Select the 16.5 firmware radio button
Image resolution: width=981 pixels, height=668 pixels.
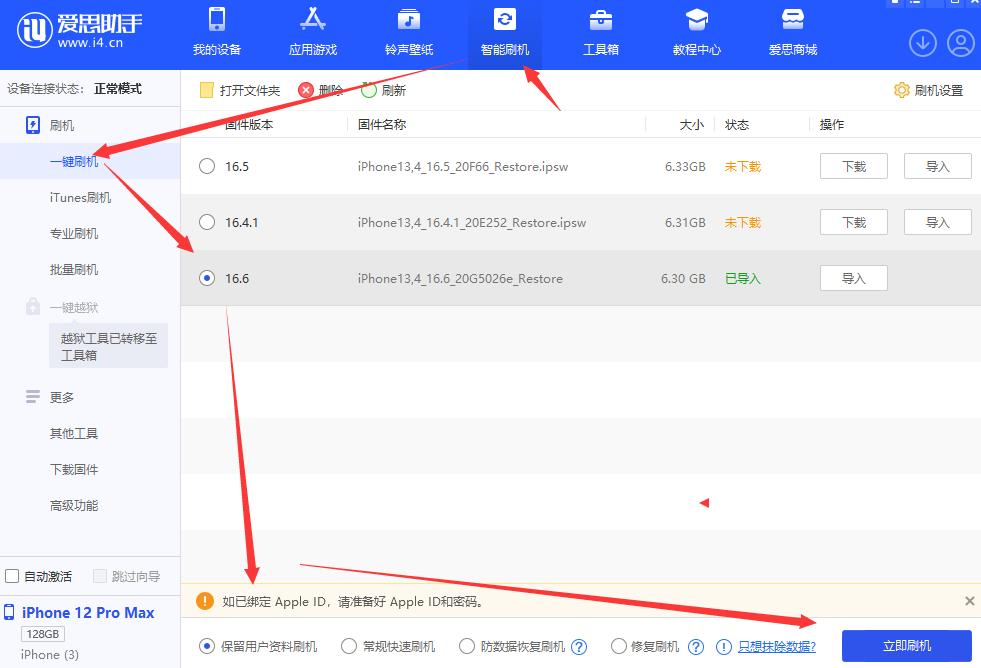(207, 166)
